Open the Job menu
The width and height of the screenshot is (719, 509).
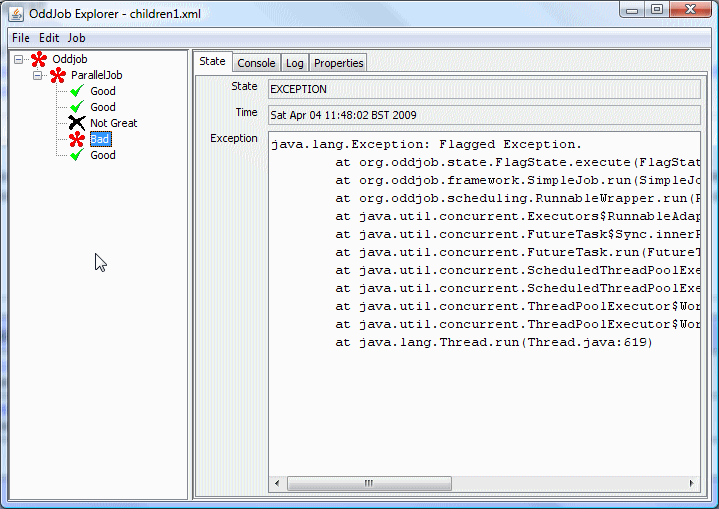coord(77,37)
